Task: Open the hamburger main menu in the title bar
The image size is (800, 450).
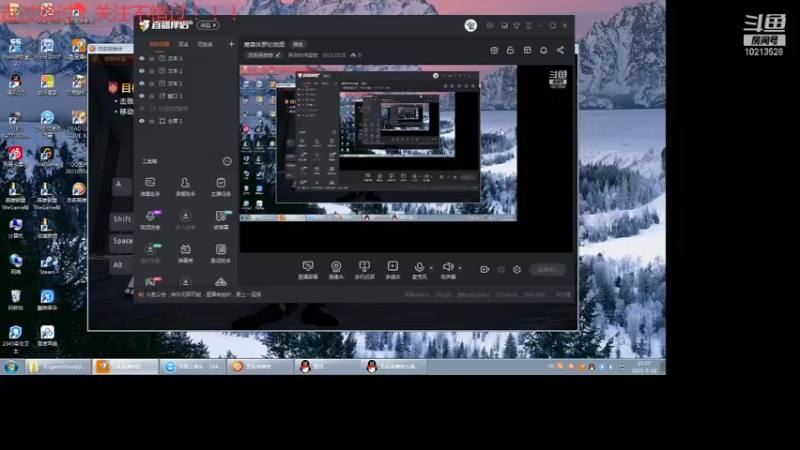Action: tap(529, 26)
